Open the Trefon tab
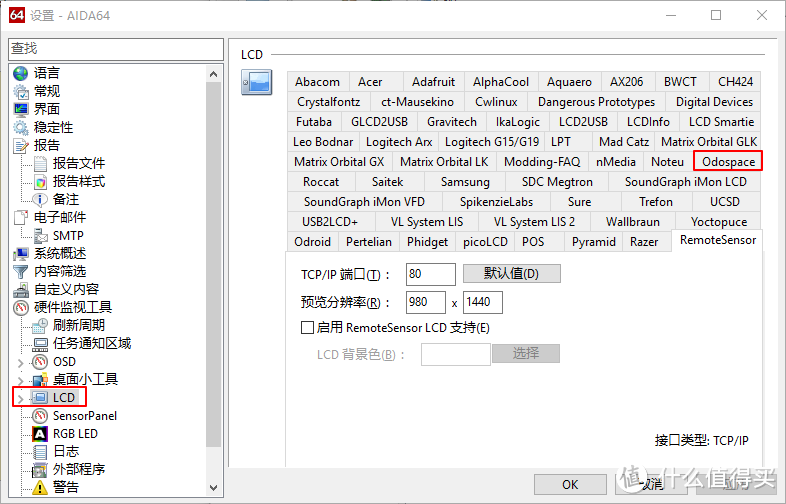Viewport: 786px width, 504px height. point(656,202)
